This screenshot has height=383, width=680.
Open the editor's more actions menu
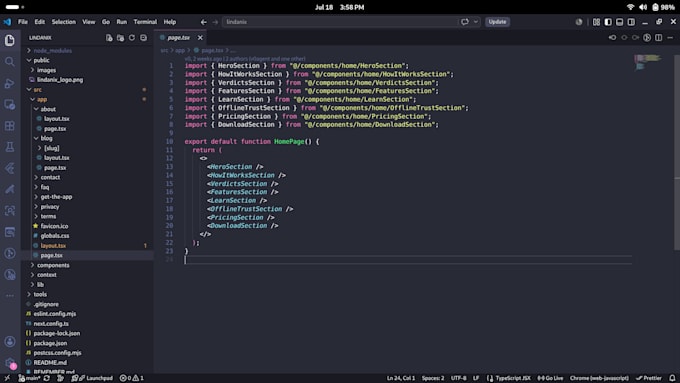pos(670,38)
